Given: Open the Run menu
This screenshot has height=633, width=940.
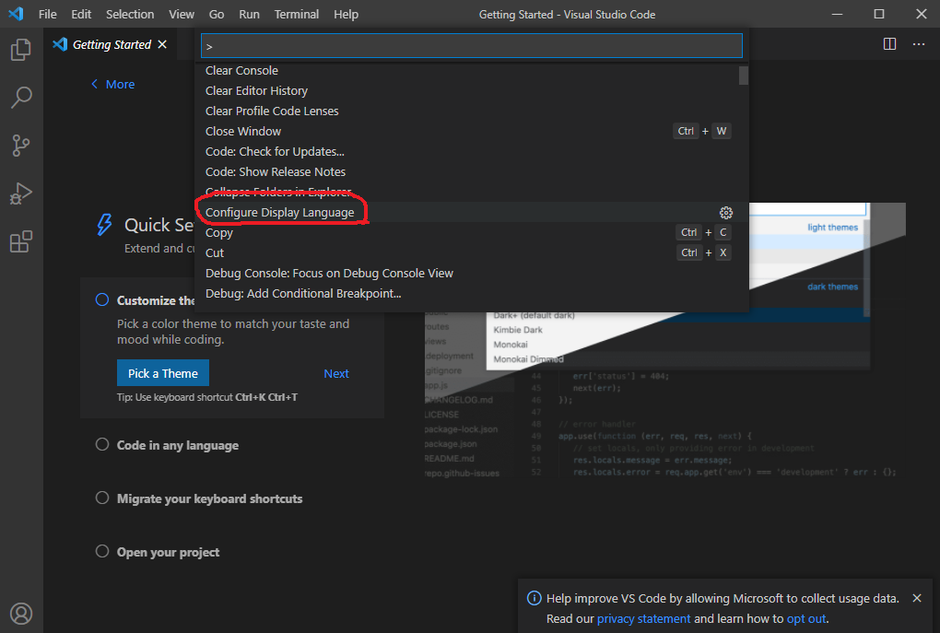Looking at the screenshot, I should [249, 14].
